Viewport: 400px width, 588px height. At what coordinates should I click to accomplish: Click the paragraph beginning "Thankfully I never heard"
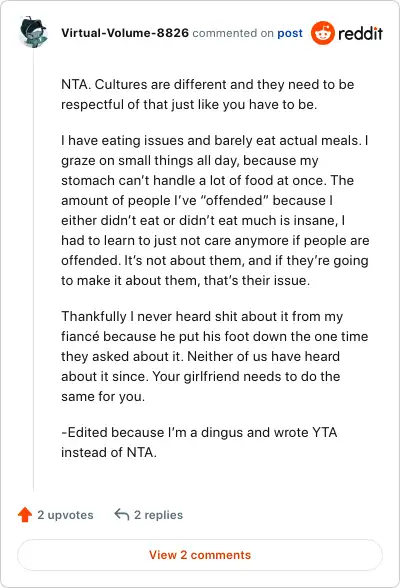click(x=214, y=356)
